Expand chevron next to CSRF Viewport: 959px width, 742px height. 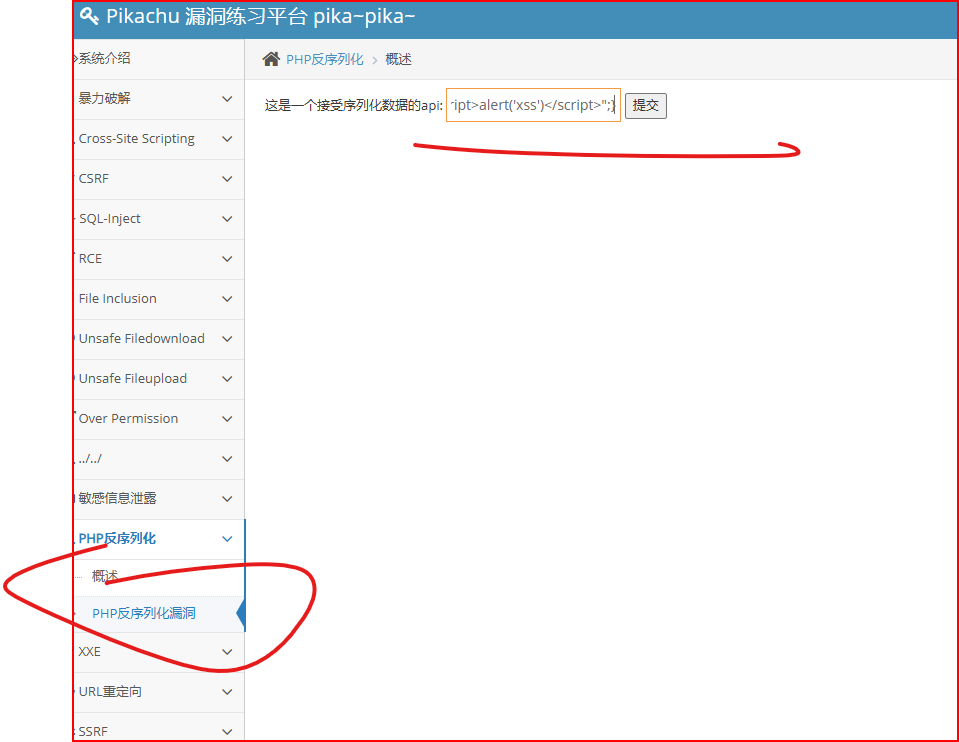click(x=227, y=179)
